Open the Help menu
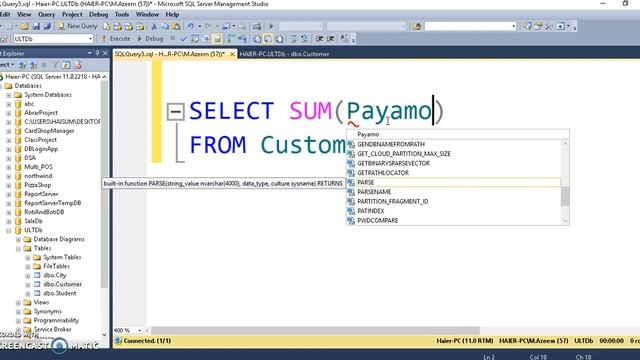This screenshot has width=640, height=360. coord(172,14)
